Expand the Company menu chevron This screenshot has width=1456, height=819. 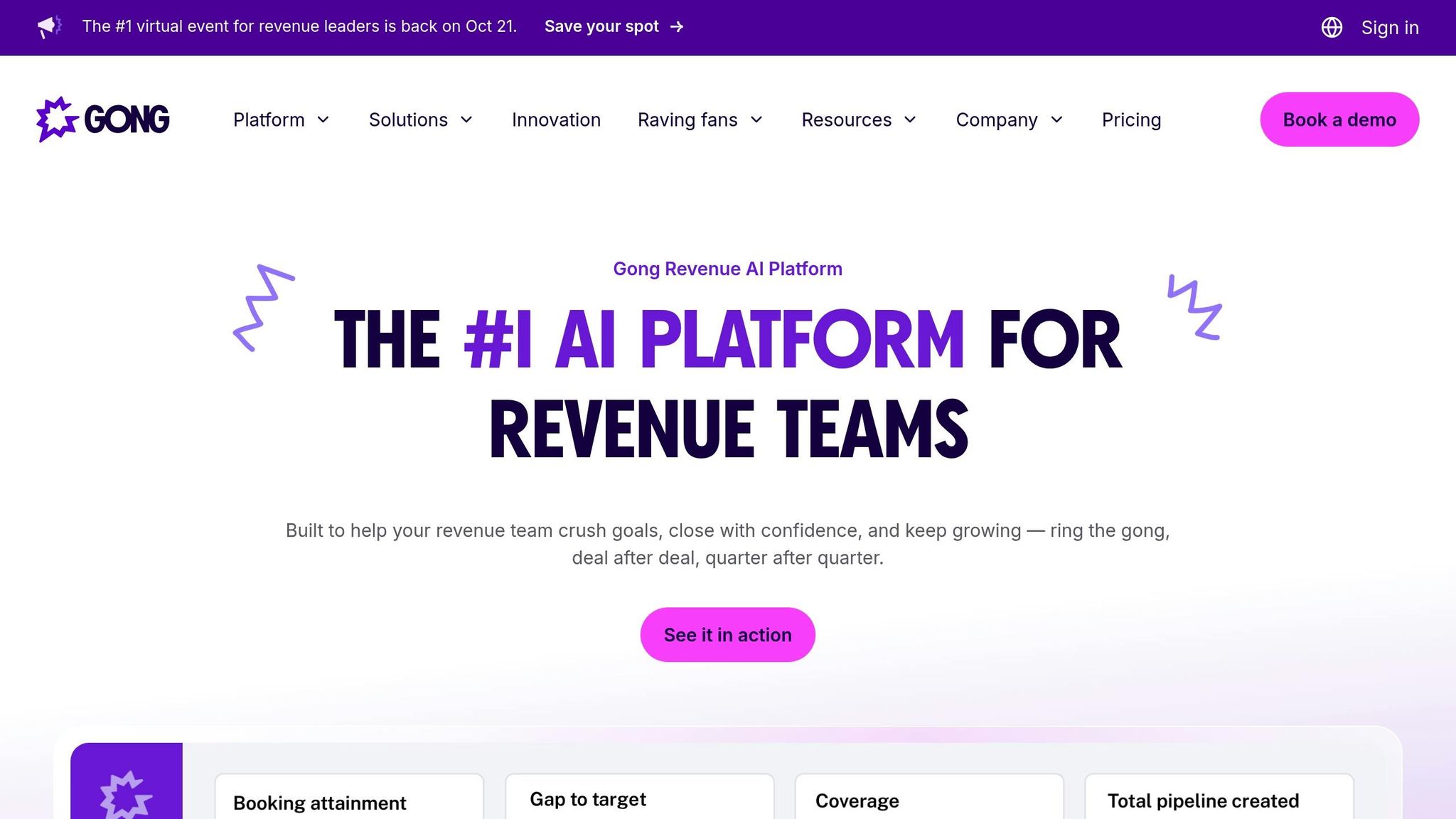[x=1056, y=119]
